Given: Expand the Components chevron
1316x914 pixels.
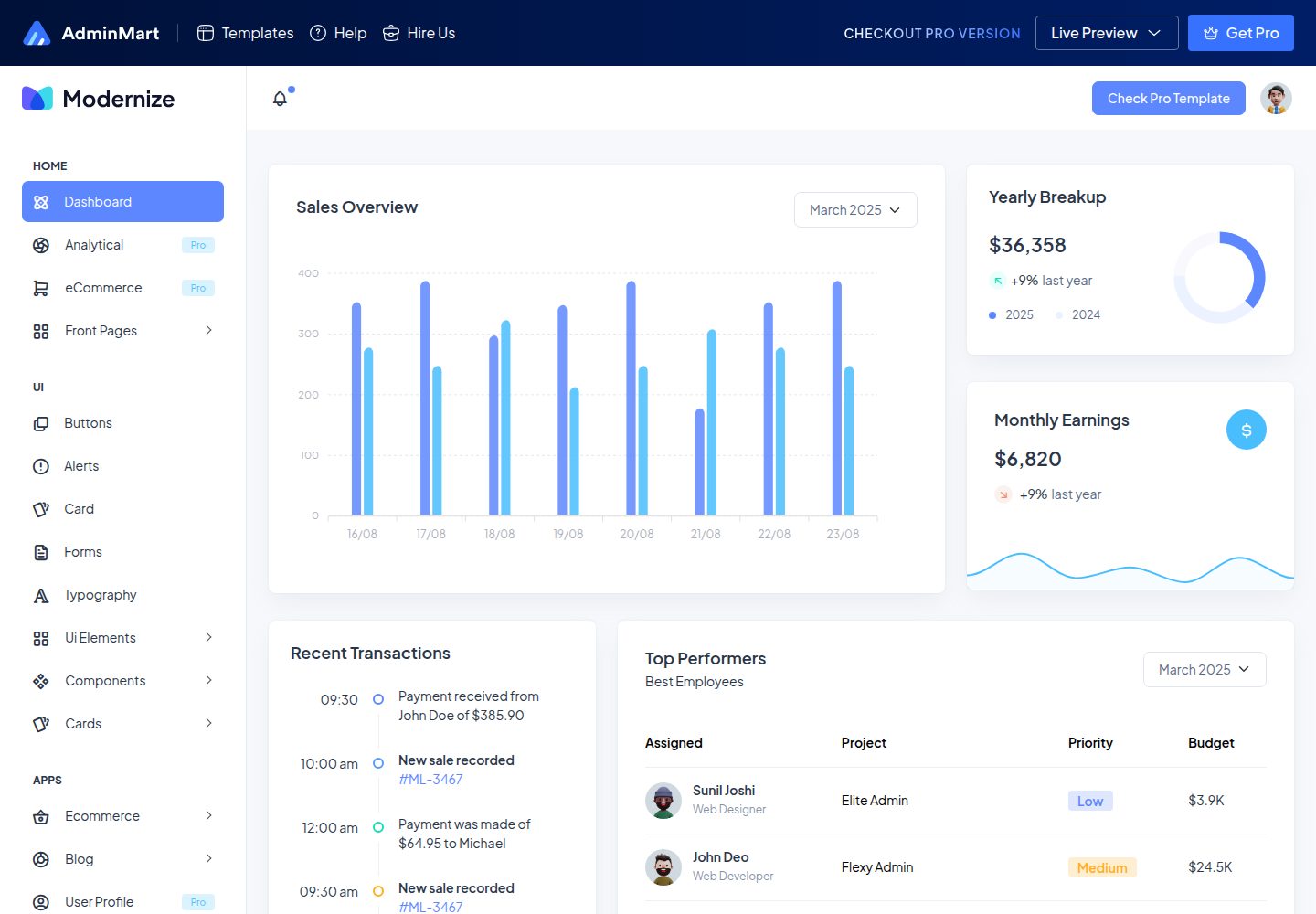Looking at the screenshot, I should [x=208, y=680].
